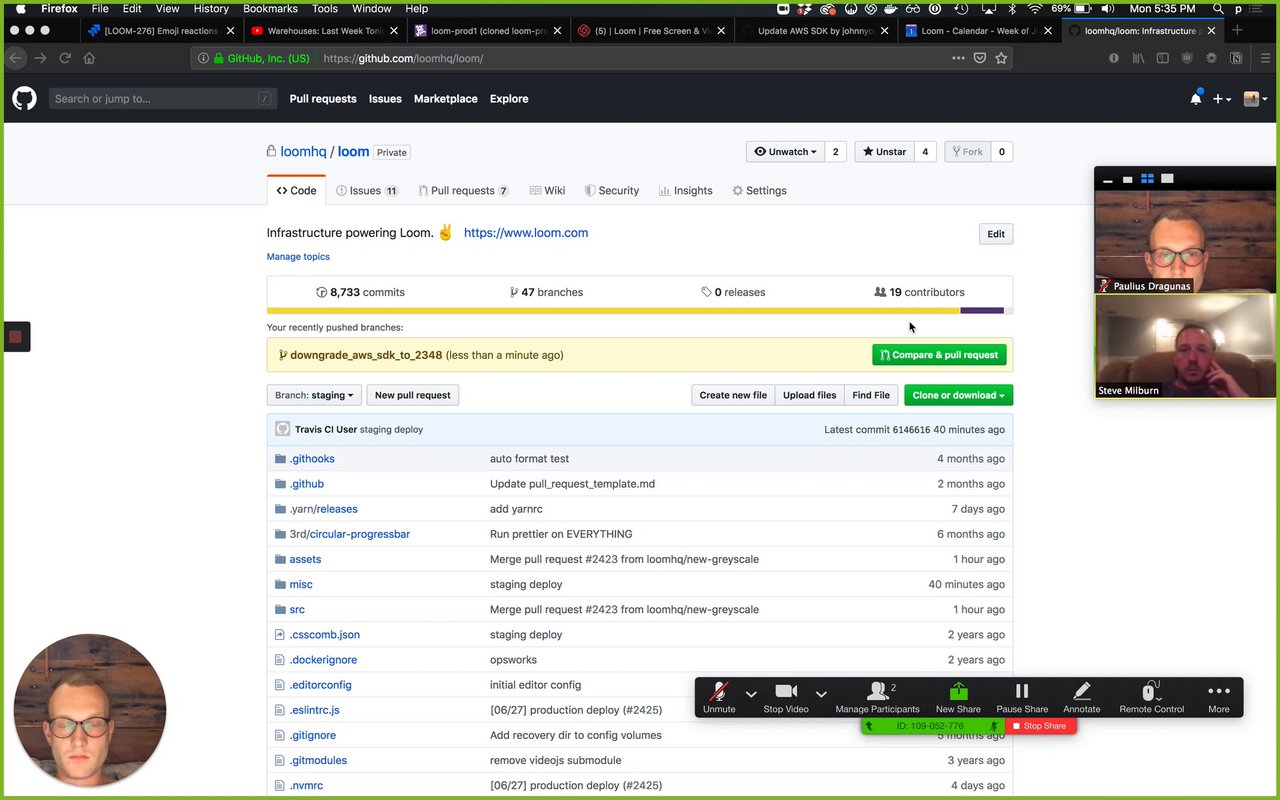The height and width of the screenshot is (800, 1280).
Task: Click the New Share icon in Zoom
Action: (x=958, y=691)
